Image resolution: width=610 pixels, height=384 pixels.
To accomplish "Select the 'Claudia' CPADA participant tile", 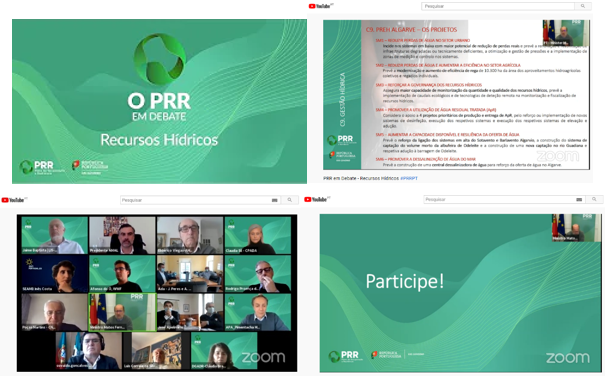I will tap(258, 235).
